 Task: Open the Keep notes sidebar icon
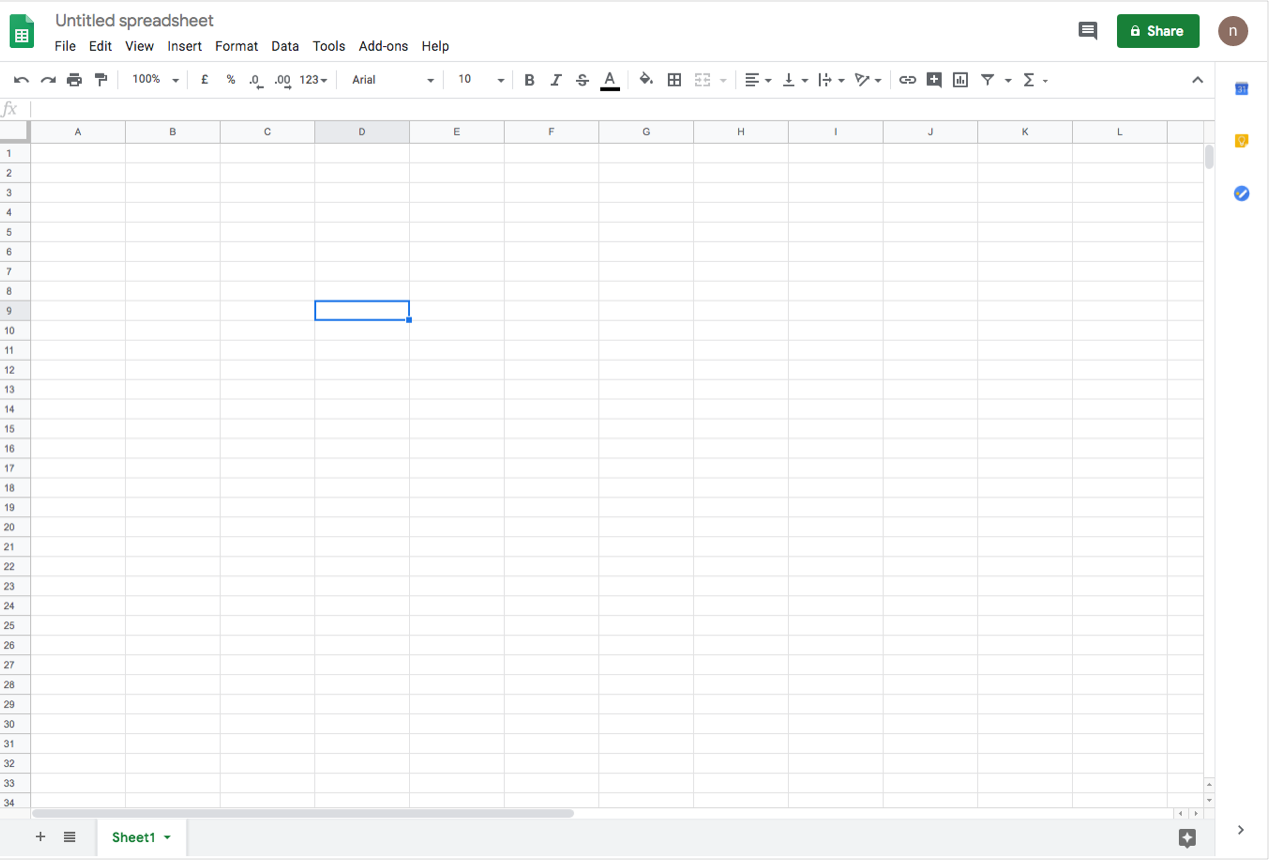(1241, 141)
